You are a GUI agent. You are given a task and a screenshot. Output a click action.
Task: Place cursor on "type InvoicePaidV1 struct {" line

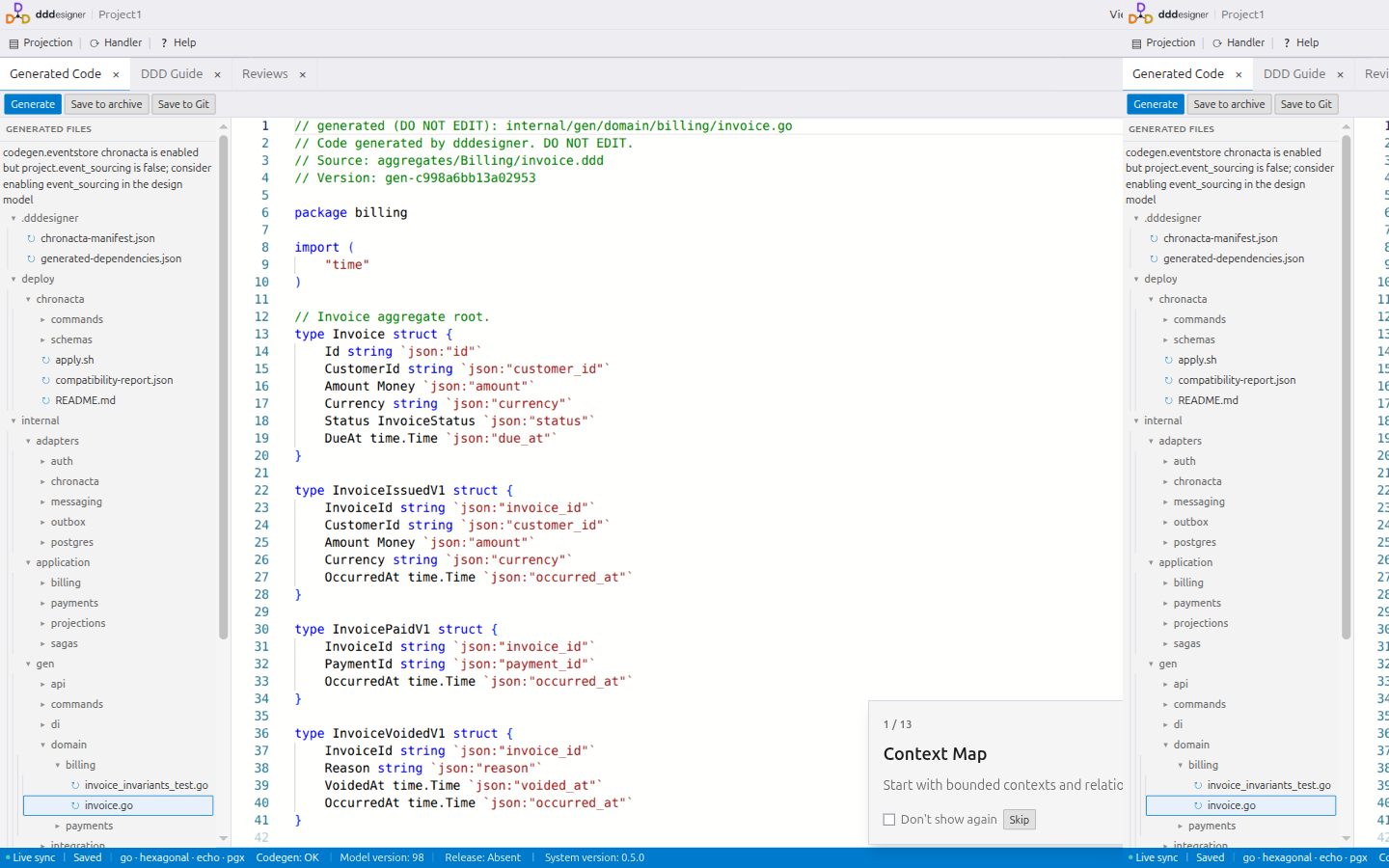tap(396, 630)
